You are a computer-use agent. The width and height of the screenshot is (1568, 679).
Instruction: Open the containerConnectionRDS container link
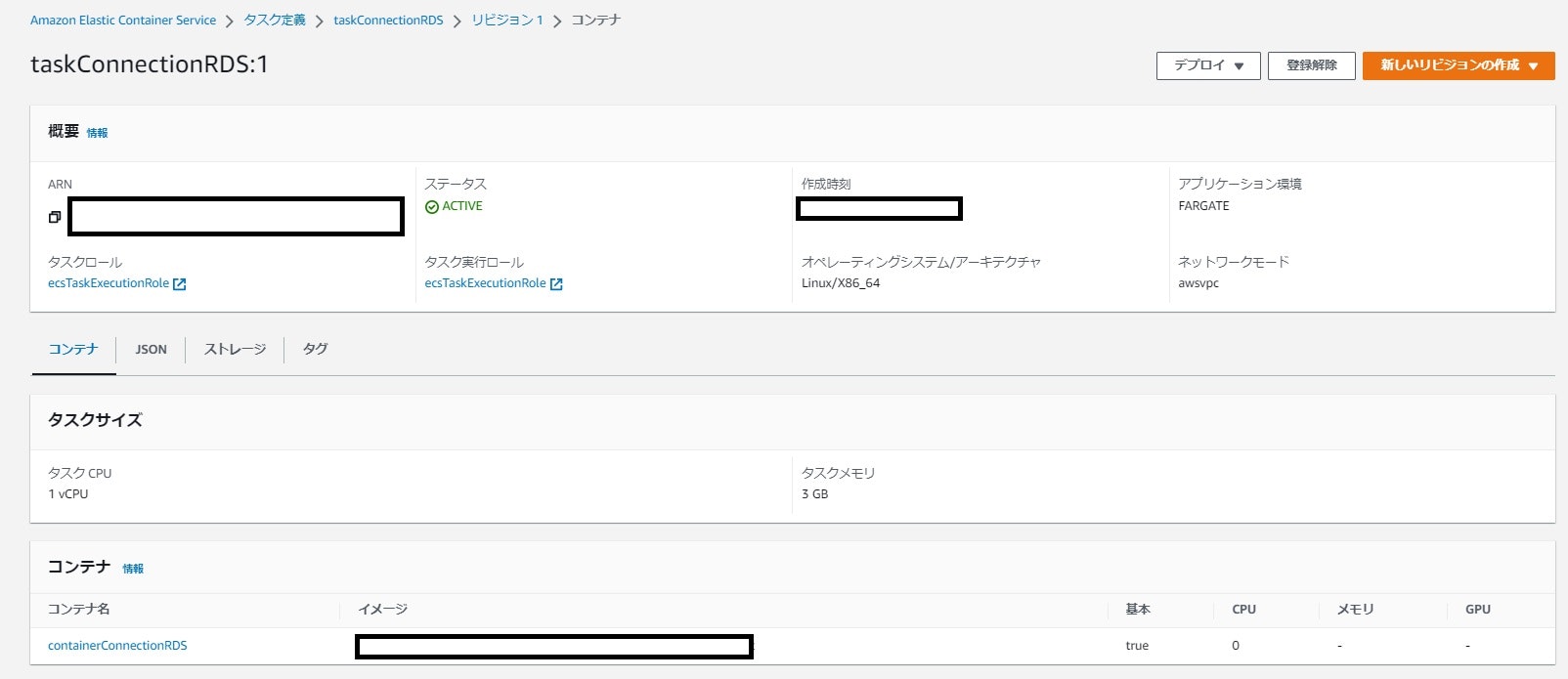117,646
